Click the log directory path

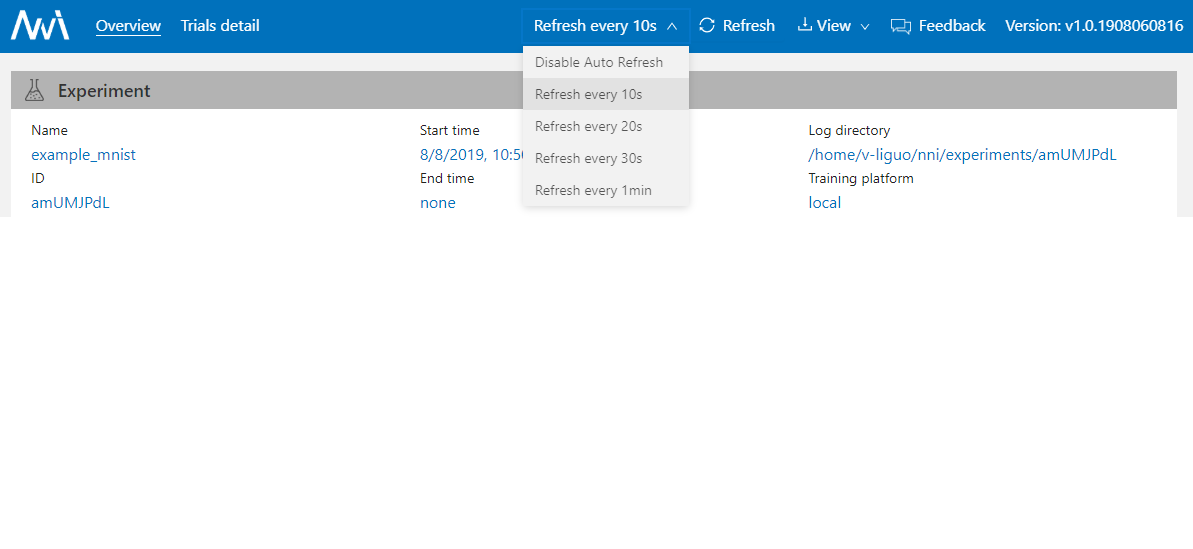tap(962, 155)
